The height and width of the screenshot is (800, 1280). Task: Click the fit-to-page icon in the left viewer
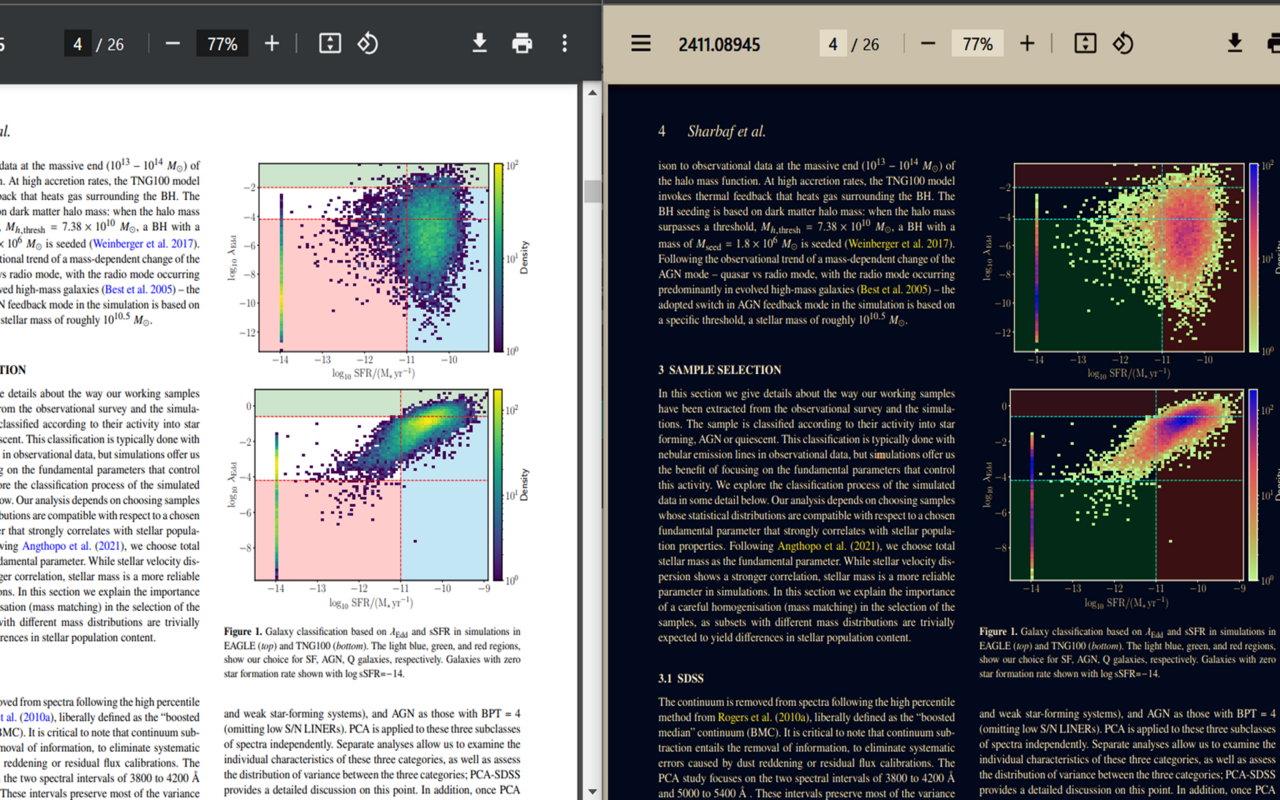coord(329,43)
